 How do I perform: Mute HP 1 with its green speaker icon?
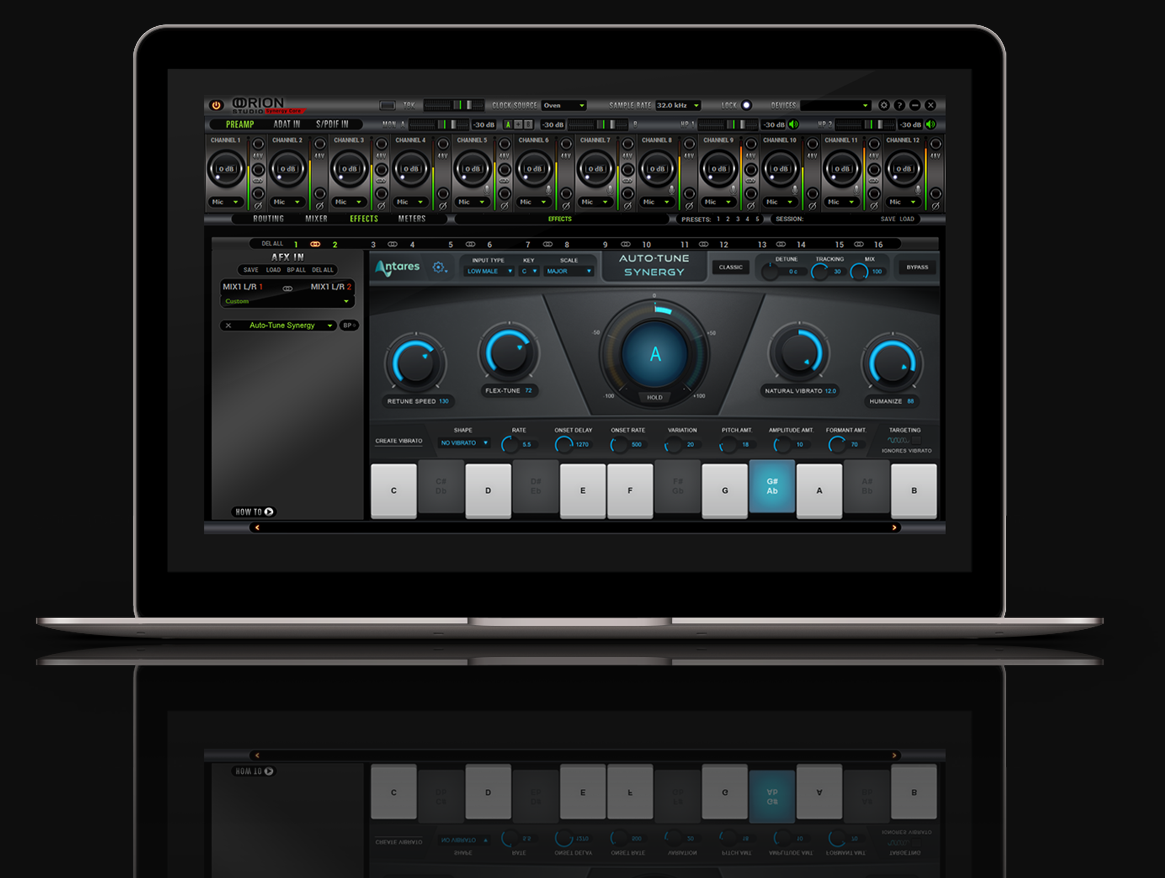tap(794, 124)
